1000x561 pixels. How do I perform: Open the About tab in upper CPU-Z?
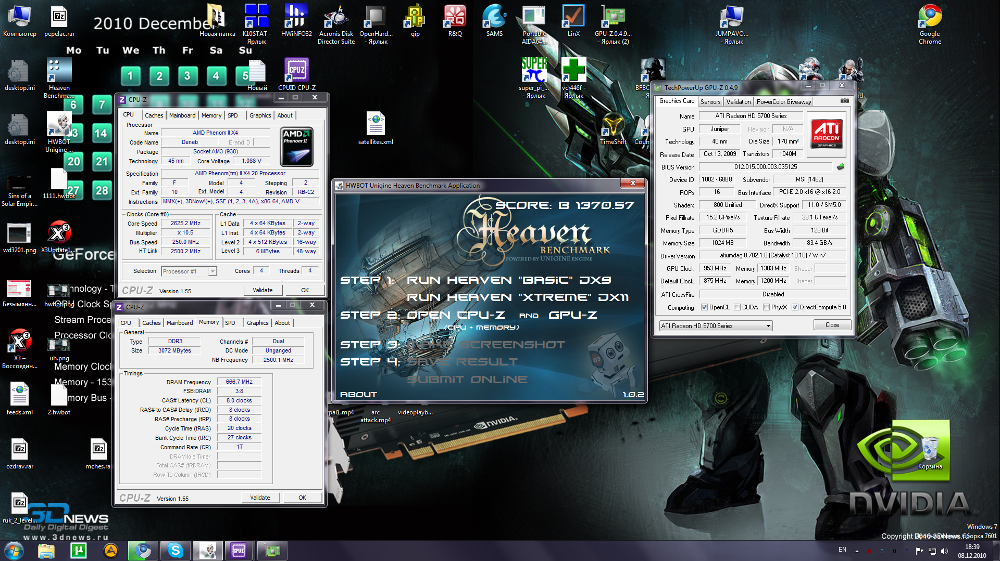(285, 115)
